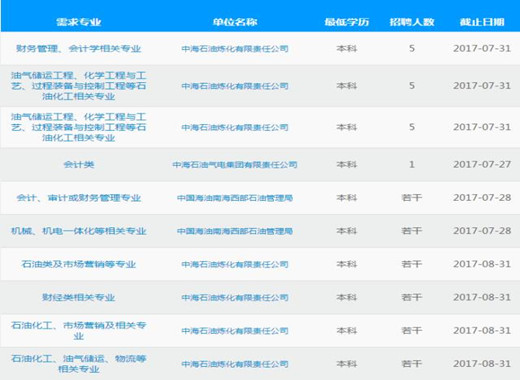Click the 2017-07-27 deadline cell
Viewport: 520px width, 380px height.
coord(482,165)
